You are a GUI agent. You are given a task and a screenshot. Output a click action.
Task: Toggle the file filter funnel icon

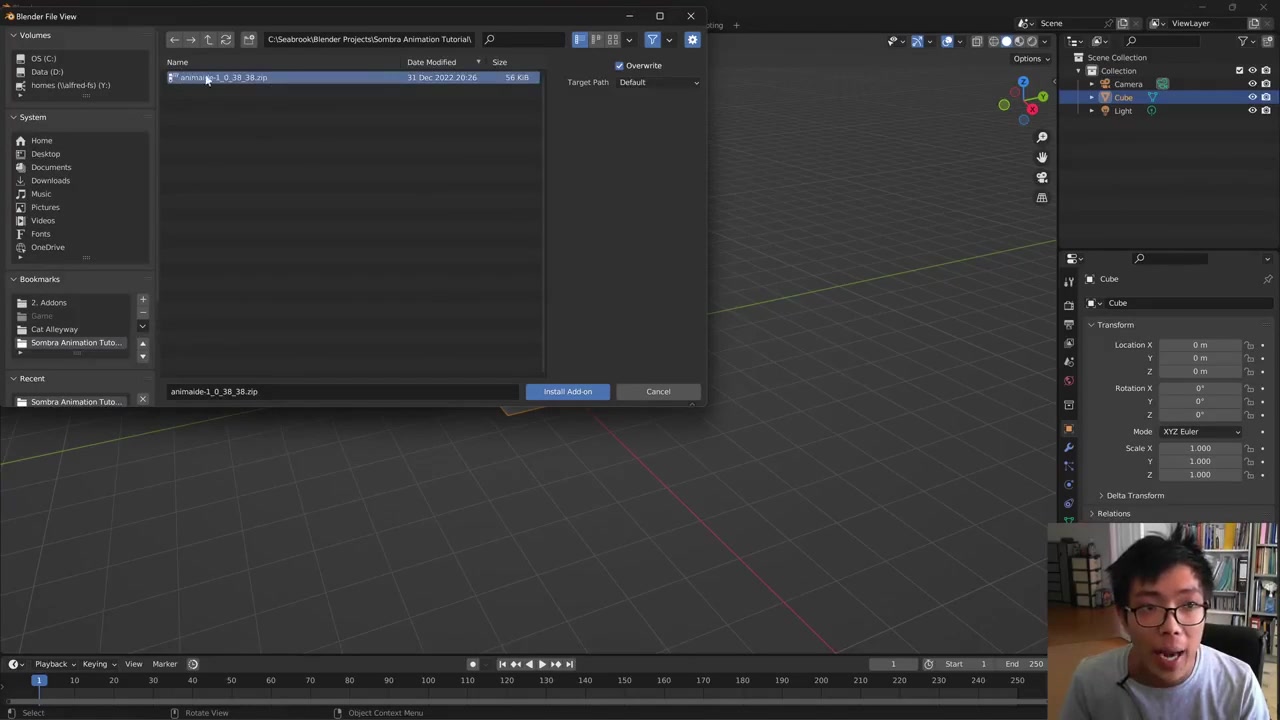652,40
